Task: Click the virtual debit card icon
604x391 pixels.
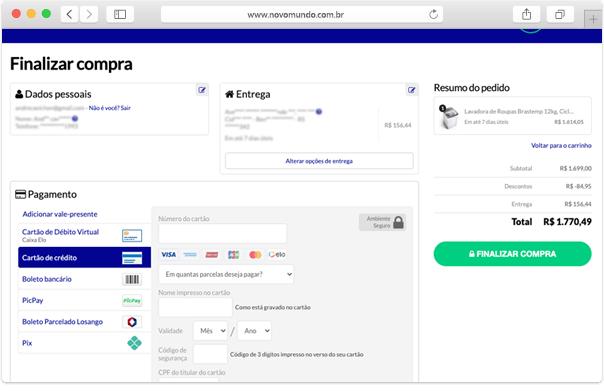Action: click(x=132, y=235)
